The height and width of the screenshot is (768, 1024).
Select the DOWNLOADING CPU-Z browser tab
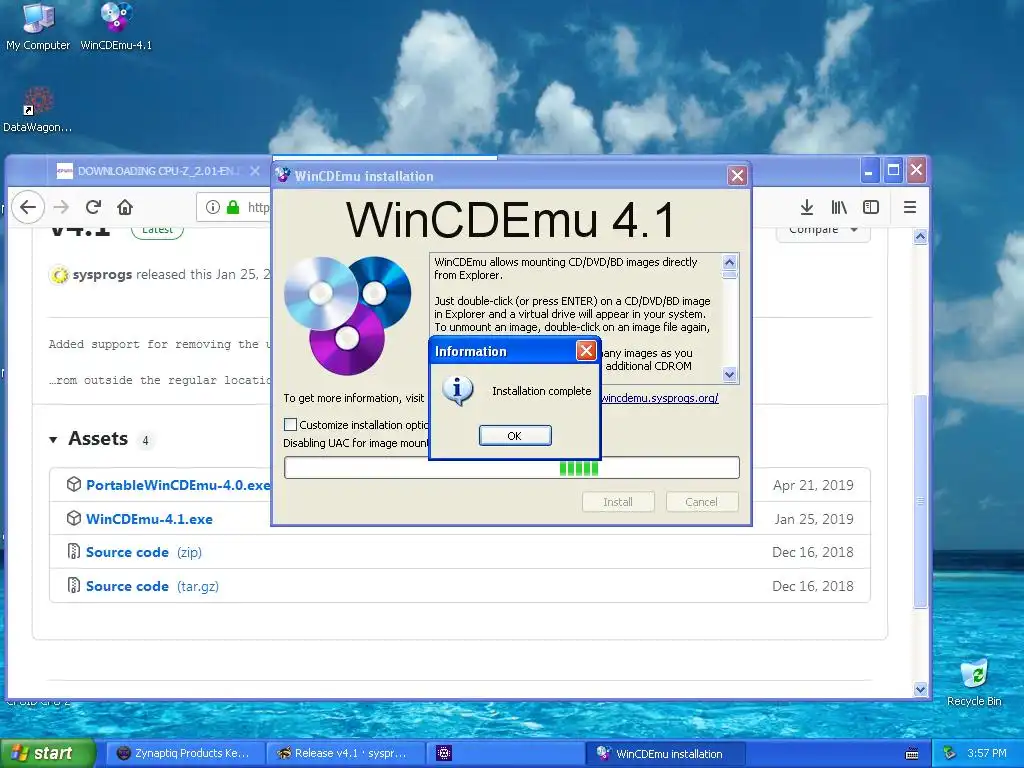click(157, 171)
